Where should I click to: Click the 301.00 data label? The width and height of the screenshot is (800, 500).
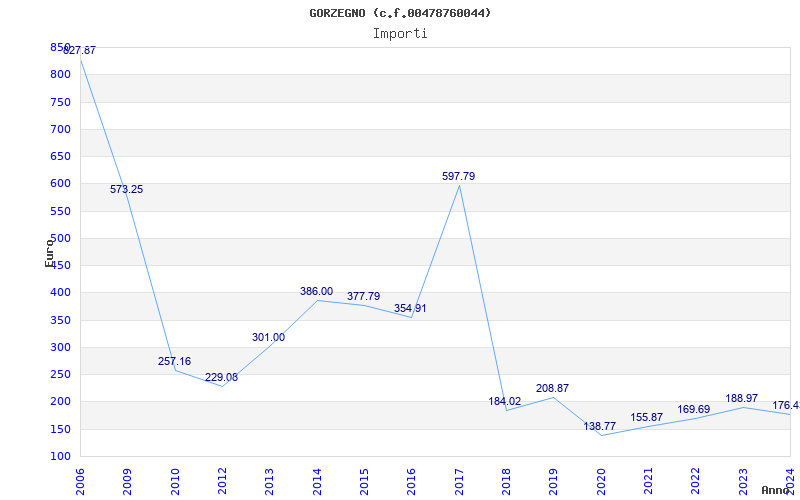[x=268, y=337]
